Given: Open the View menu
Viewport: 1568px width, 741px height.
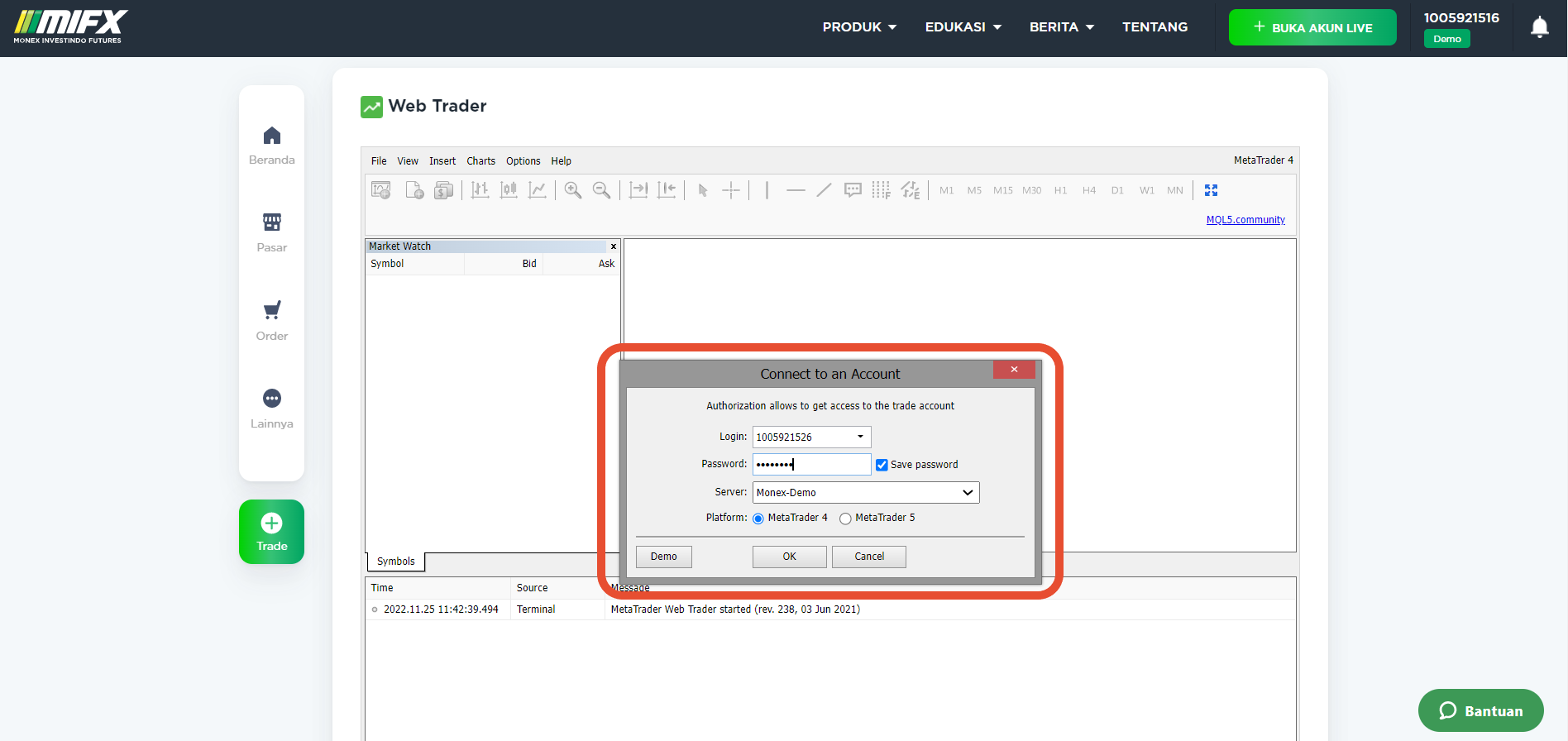Looking at the screenshot, I should point(408,161).
